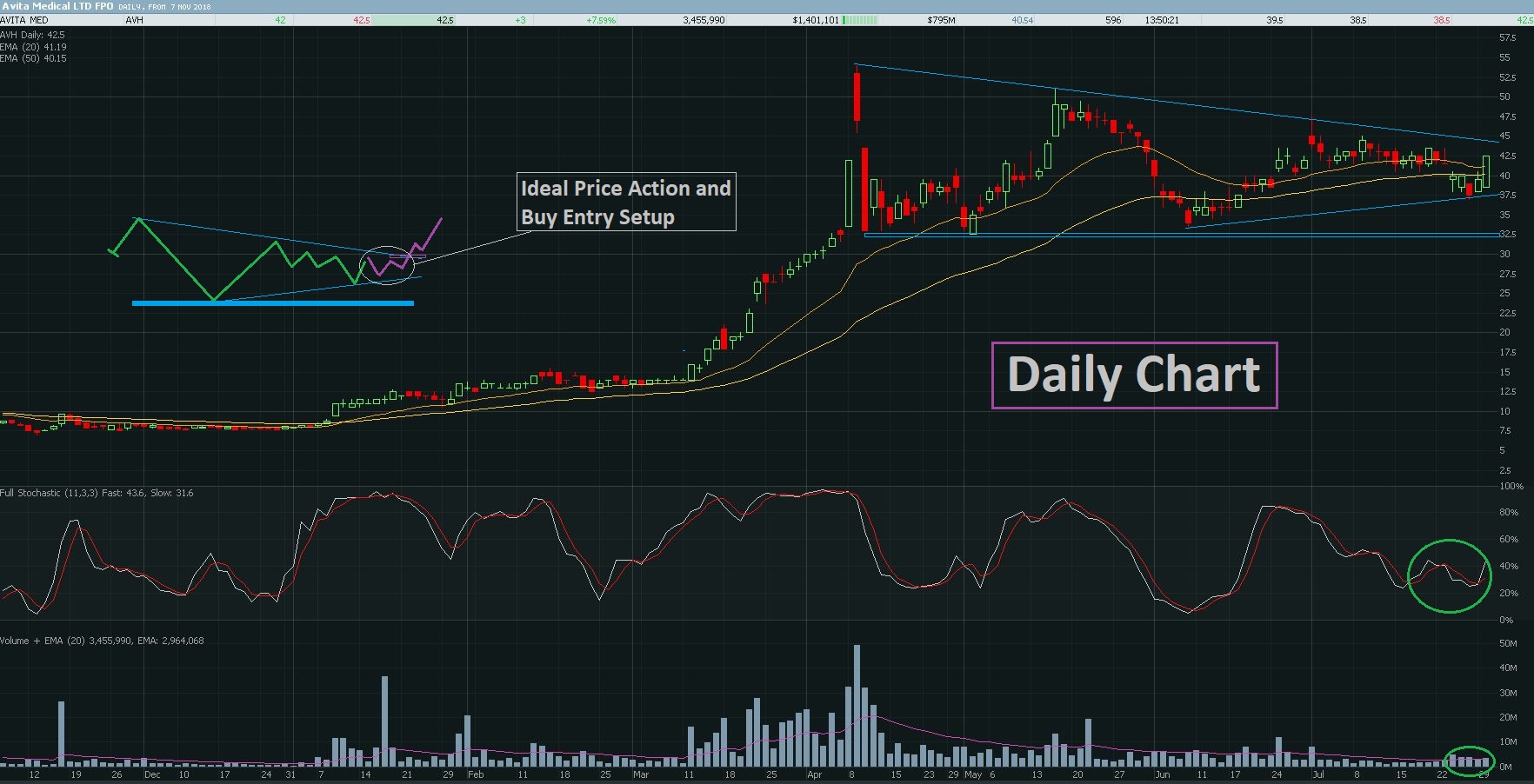This screenshot has width=1534, height=784.
Task: Click the Avita Medical LTD FPO chart title
Action: 57,6
